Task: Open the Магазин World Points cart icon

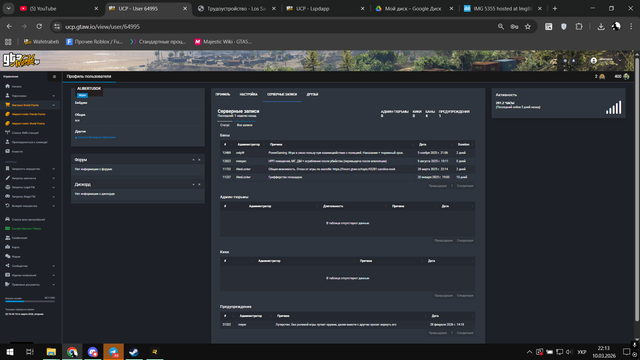Action: click(7, 105)
